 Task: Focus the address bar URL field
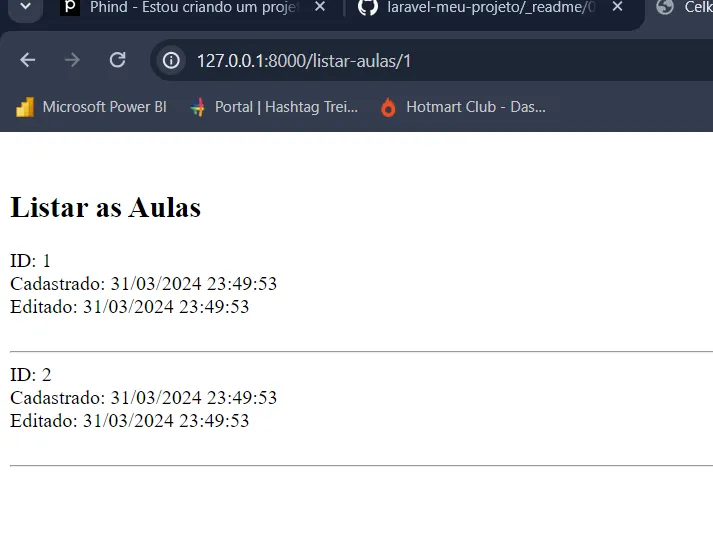(x=400, y=61)
